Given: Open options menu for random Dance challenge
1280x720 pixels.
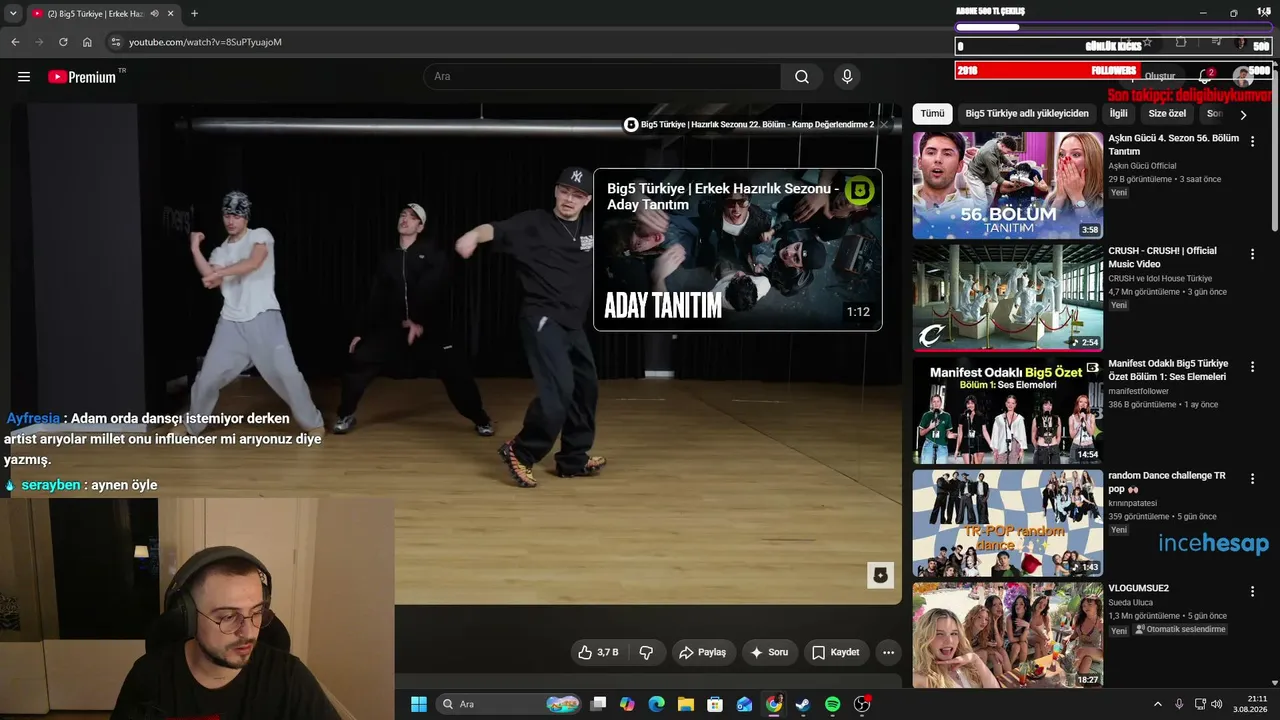Looking at the screenshot, I should coord(1252,480).
